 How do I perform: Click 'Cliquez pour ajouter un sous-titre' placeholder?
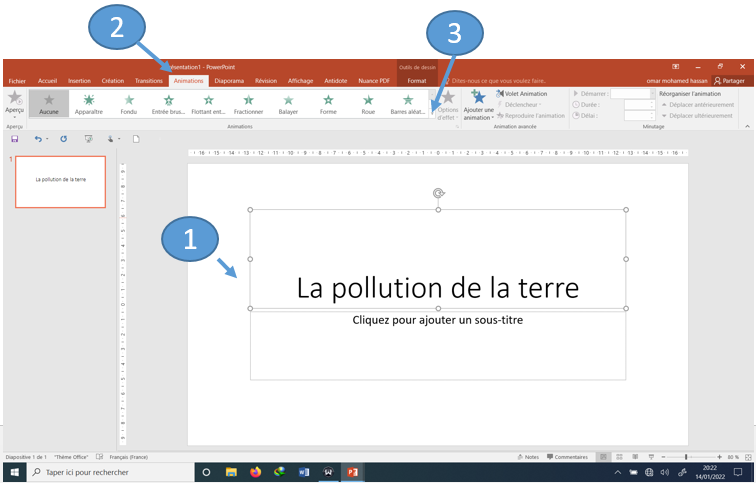(x=437, y=320)
